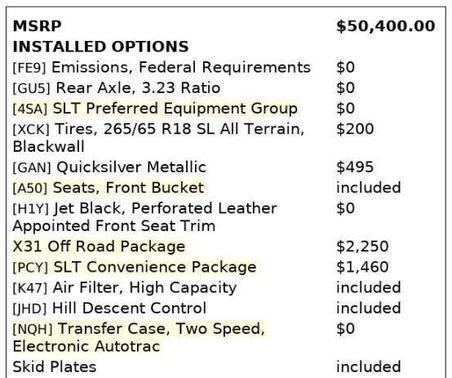Open highlighted SLT Preferred Equipment Group
The width and height of the screenshot is (452, 378).
coord(155,109)
